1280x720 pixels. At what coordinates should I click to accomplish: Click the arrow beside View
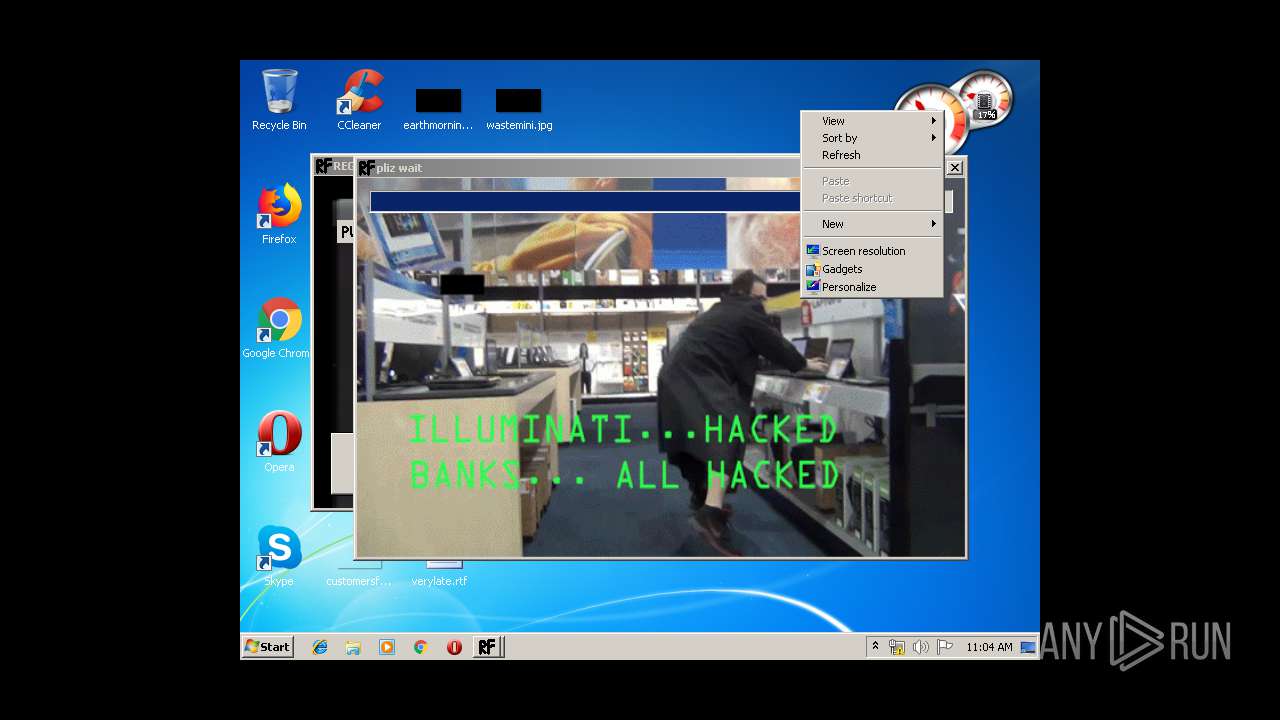(x=934, y=121)
